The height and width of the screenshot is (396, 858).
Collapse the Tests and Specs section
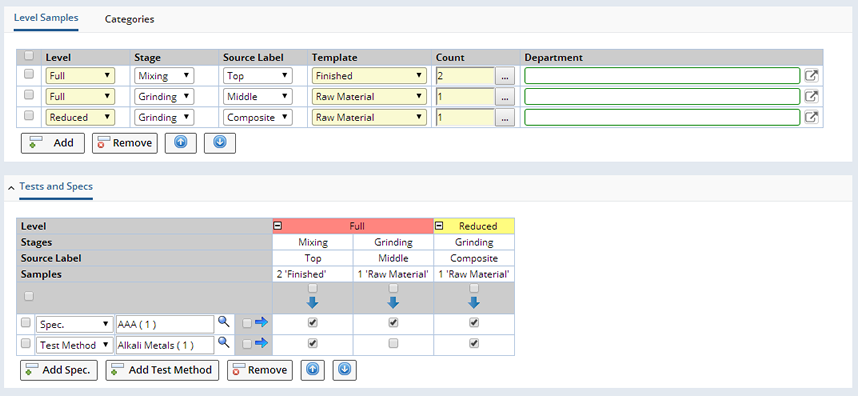[12, 187]
